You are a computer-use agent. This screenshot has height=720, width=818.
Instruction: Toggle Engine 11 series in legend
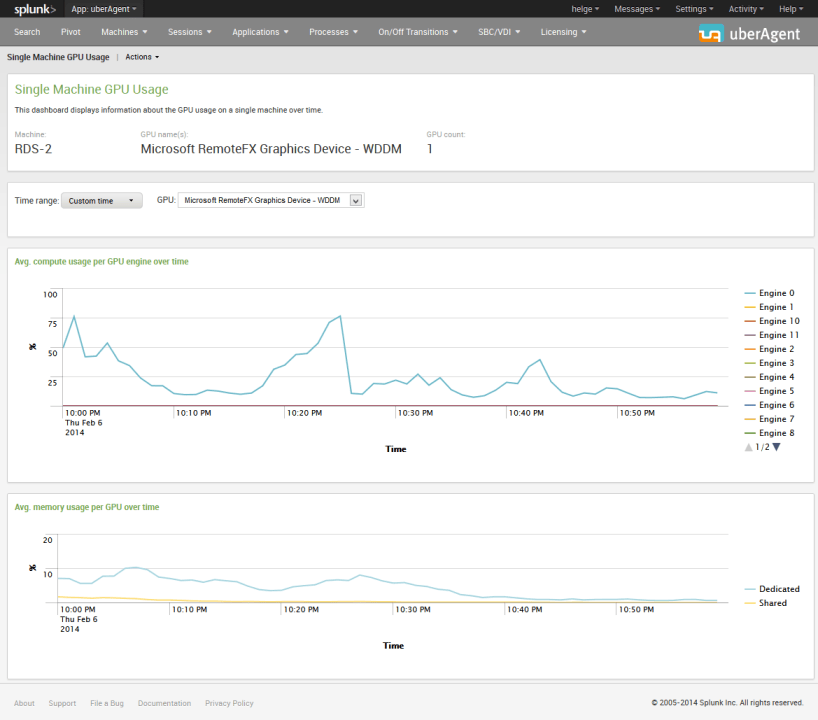[772, 335]
